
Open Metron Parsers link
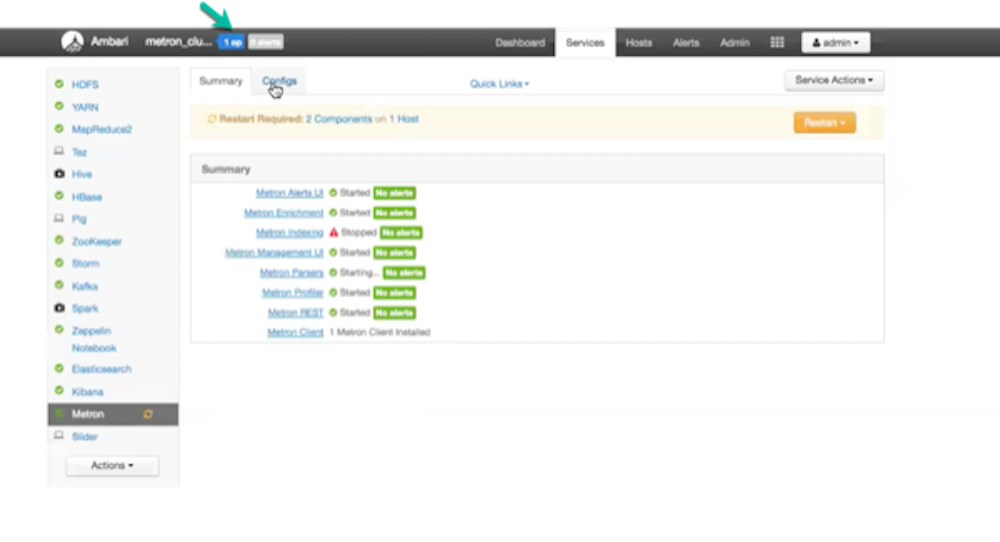coord(291,272)
